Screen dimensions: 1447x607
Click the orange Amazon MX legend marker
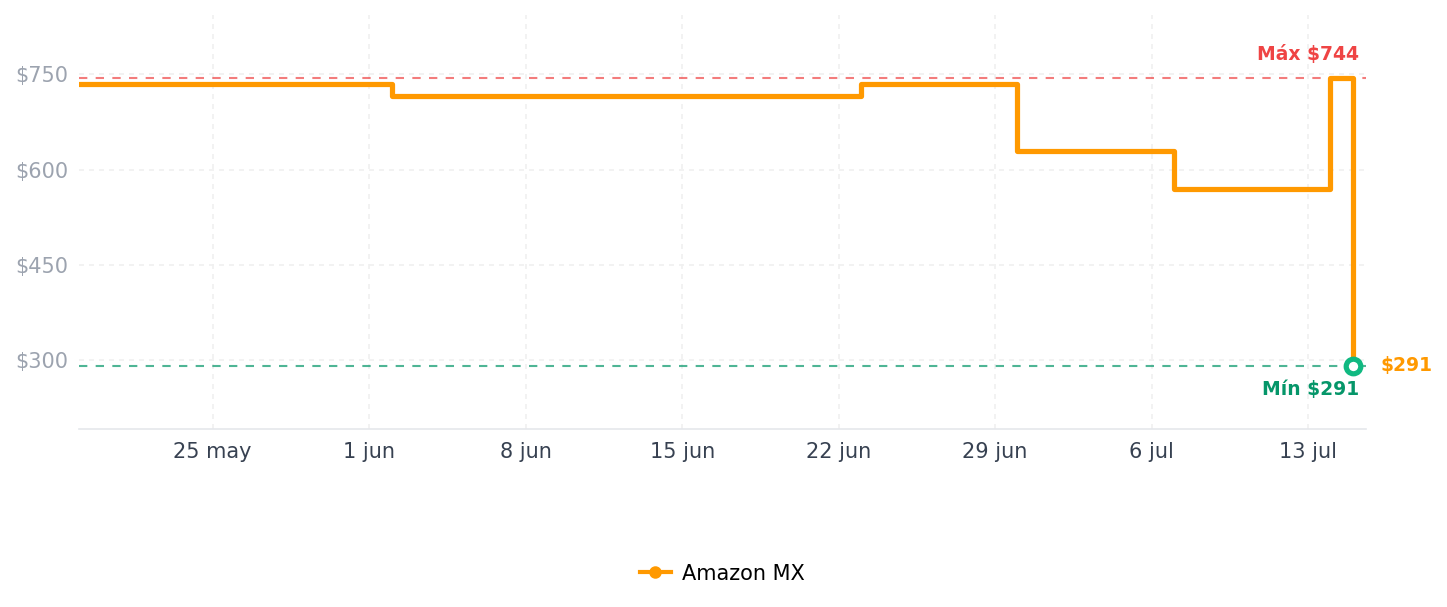(x=655, y=573)
